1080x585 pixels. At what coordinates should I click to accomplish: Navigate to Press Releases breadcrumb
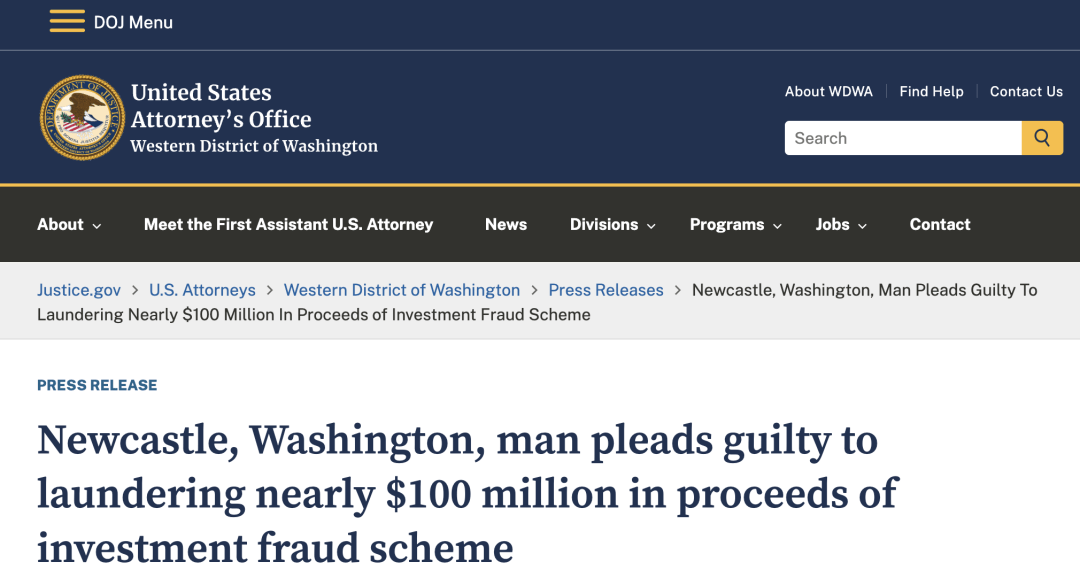[x=606, y=290]
